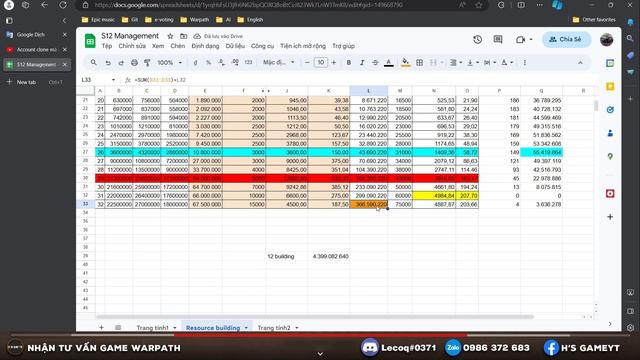The width and height of the screenshot is (640, 360).
Task: Open the Xem menu
Action: [x=158, y=46]
